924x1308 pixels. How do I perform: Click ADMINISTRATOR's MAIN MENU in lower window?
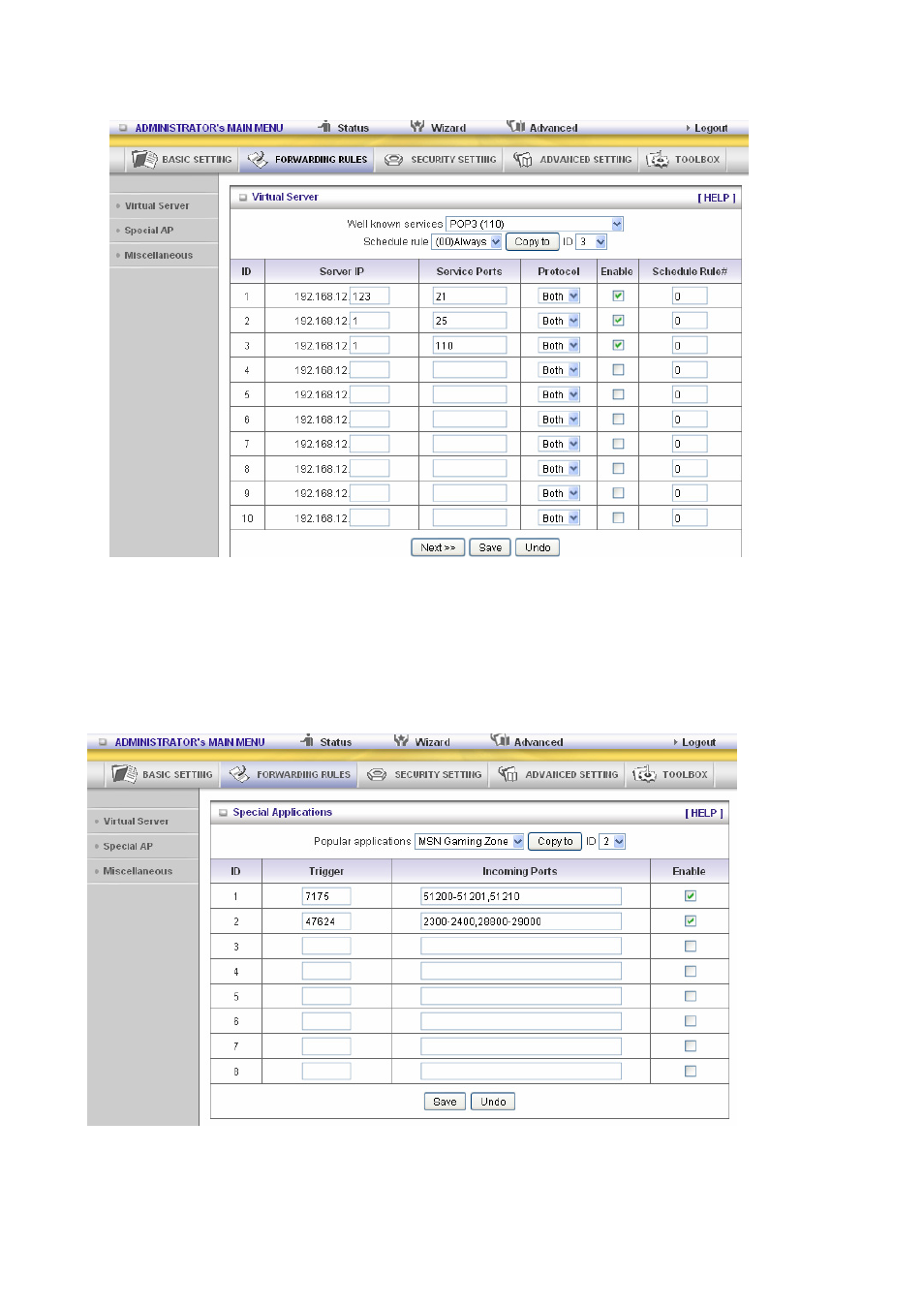[190, 742]
